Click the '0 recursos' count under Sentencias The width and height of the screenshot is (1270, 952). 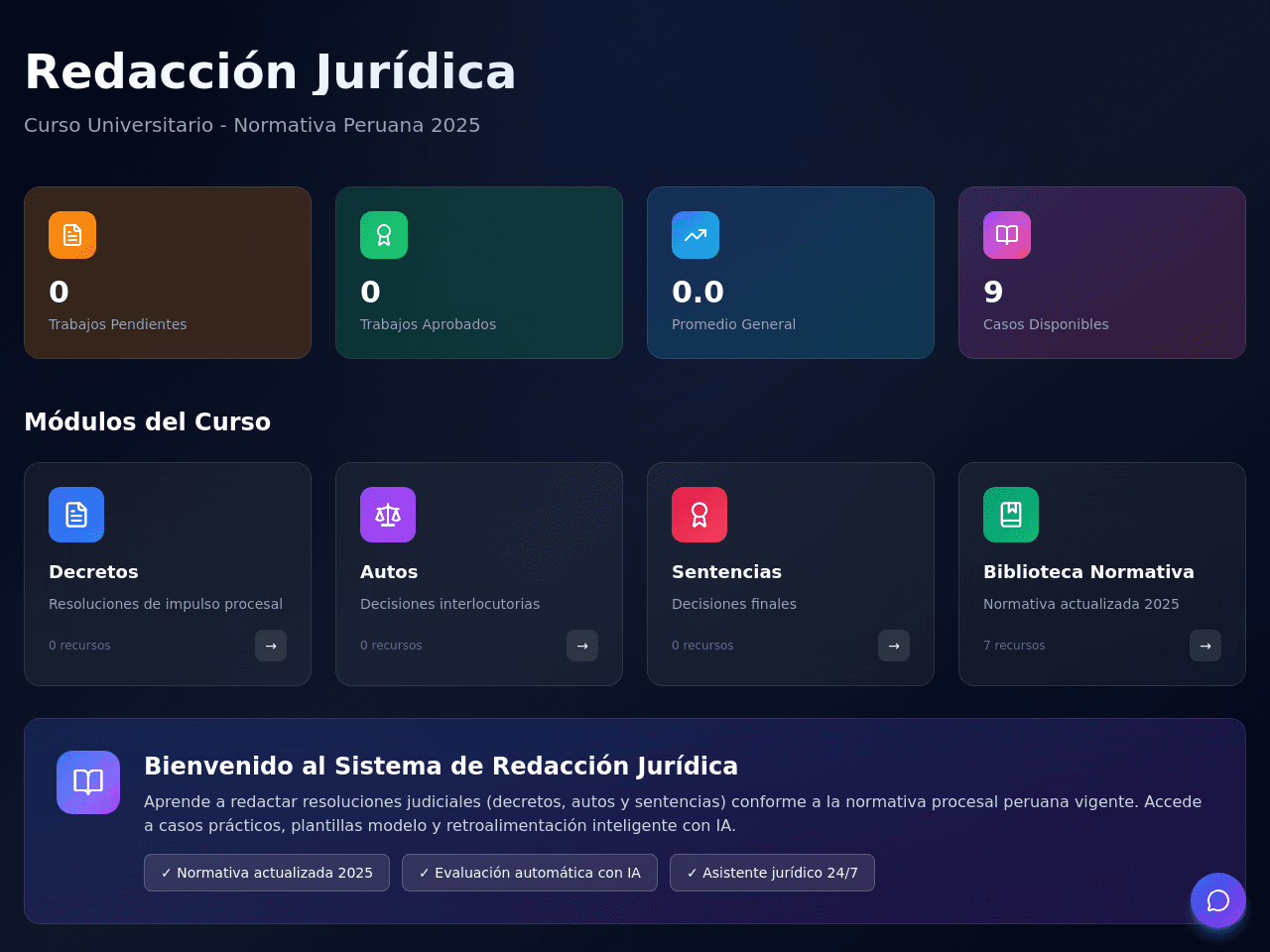pyautogui.click(x=702, y=646)
